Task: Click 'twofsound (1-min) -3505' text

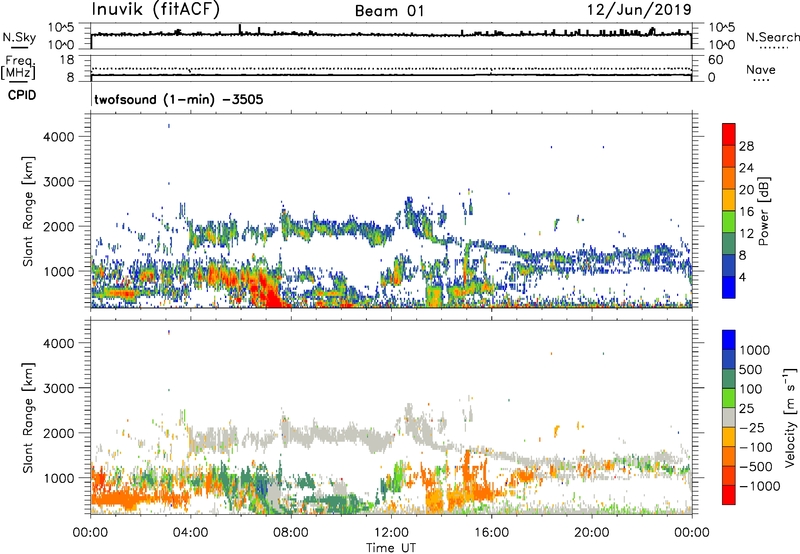Action: pyautogui.click(x=179, y=99)
